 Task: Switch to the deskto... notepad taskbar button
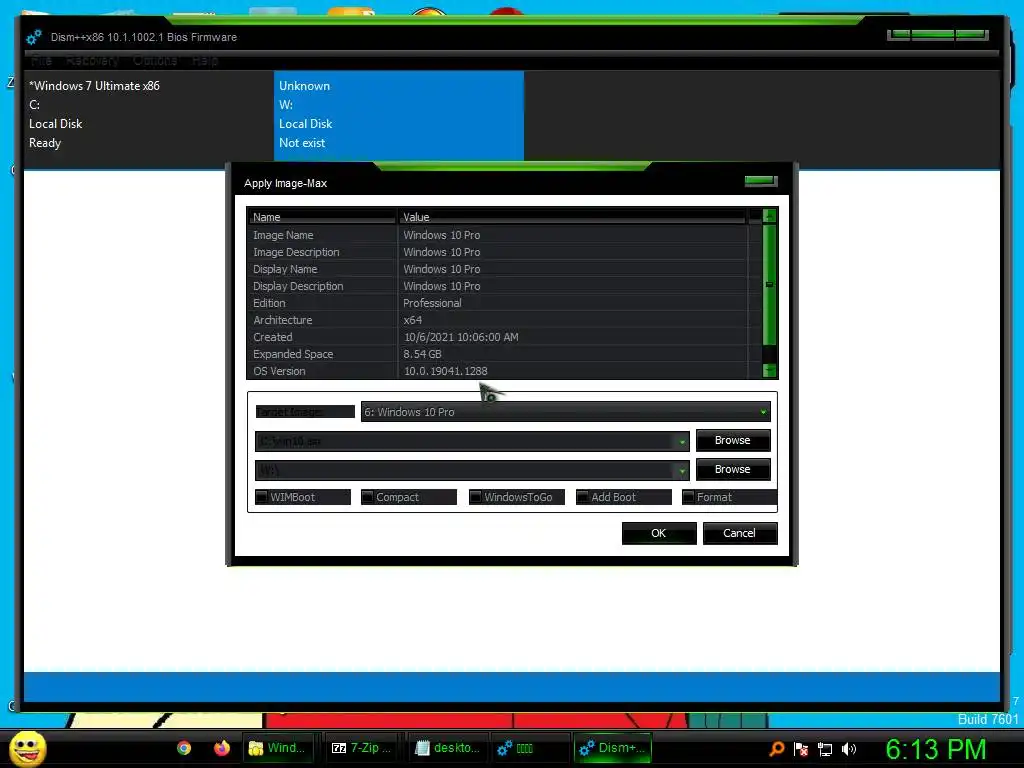click(x=448, y=748)
